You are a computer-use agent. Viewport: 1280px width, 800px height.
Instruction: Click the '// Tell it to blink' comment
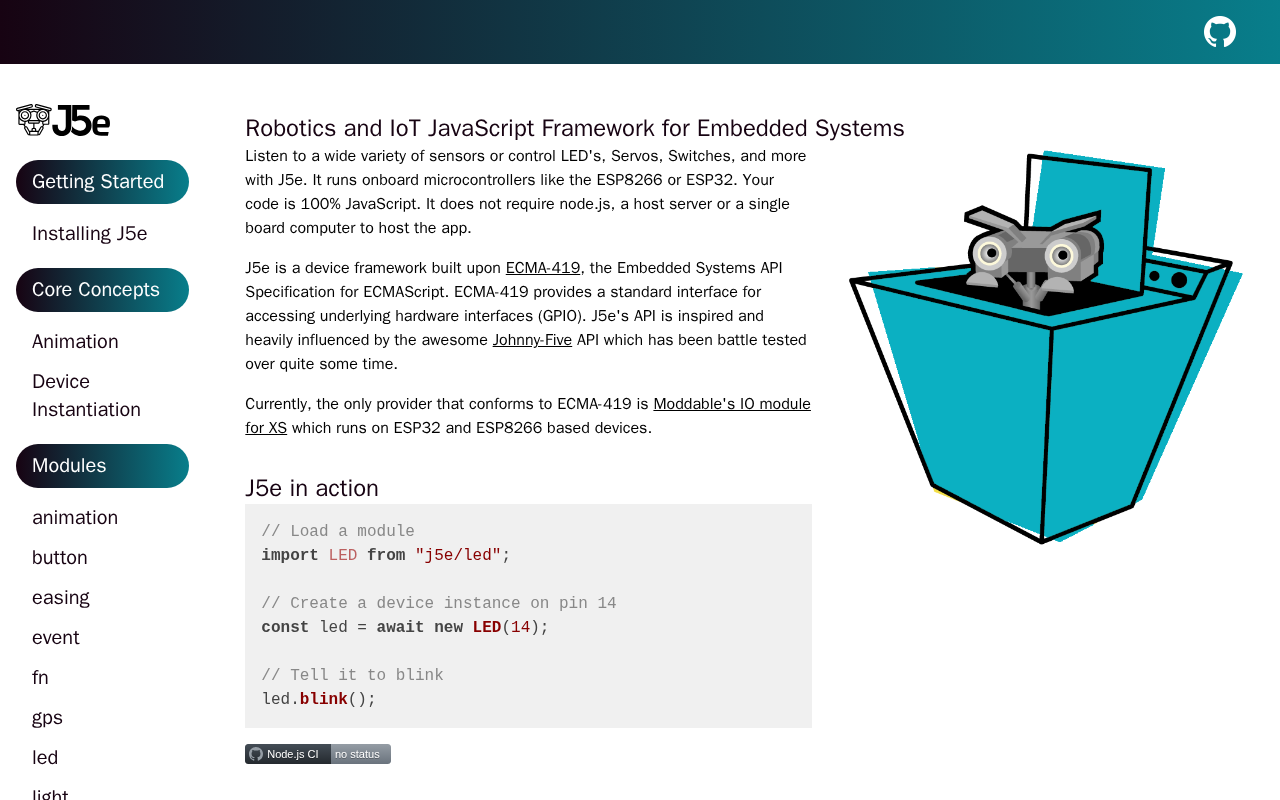(x=352, y=676)
